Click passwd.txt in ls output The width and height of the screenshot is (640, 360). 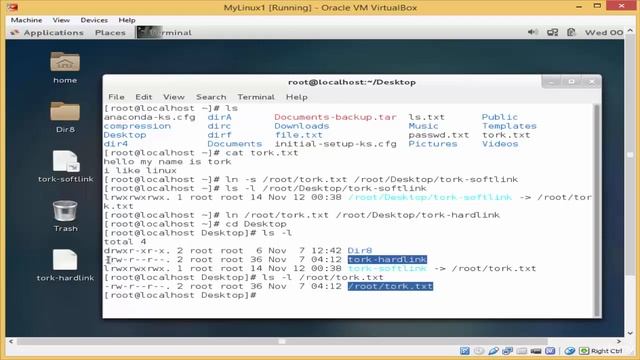coord(439,135)
